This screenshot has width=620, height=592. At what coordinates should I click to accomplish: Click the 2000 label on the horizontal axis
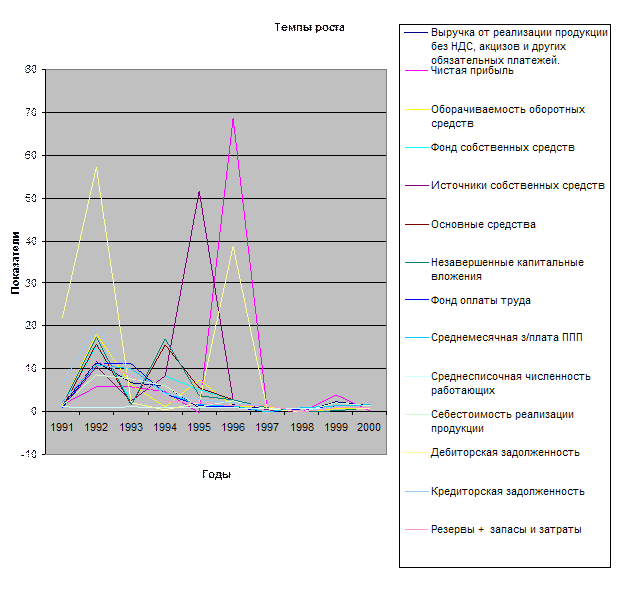(x=369, y=425)
